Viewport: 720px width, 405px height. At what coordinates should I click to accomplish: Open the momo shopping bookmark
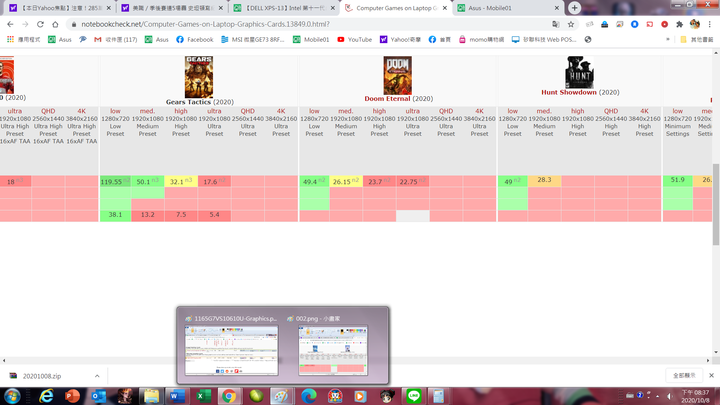[x=481, y=39]
